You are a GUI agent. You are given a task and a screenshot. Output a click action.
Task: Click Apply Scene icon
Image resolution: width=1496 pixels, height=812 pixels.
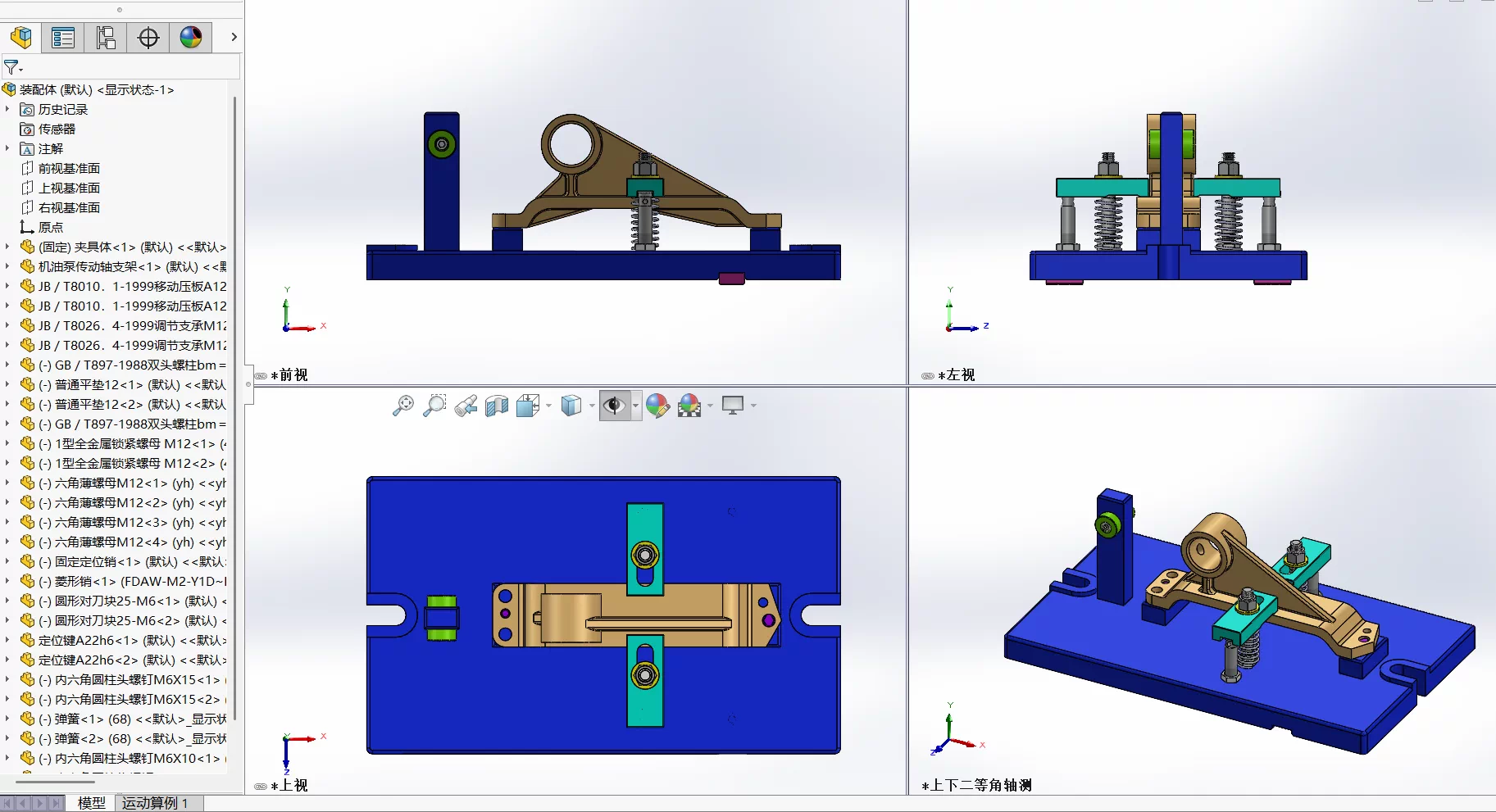click(689, 406)
